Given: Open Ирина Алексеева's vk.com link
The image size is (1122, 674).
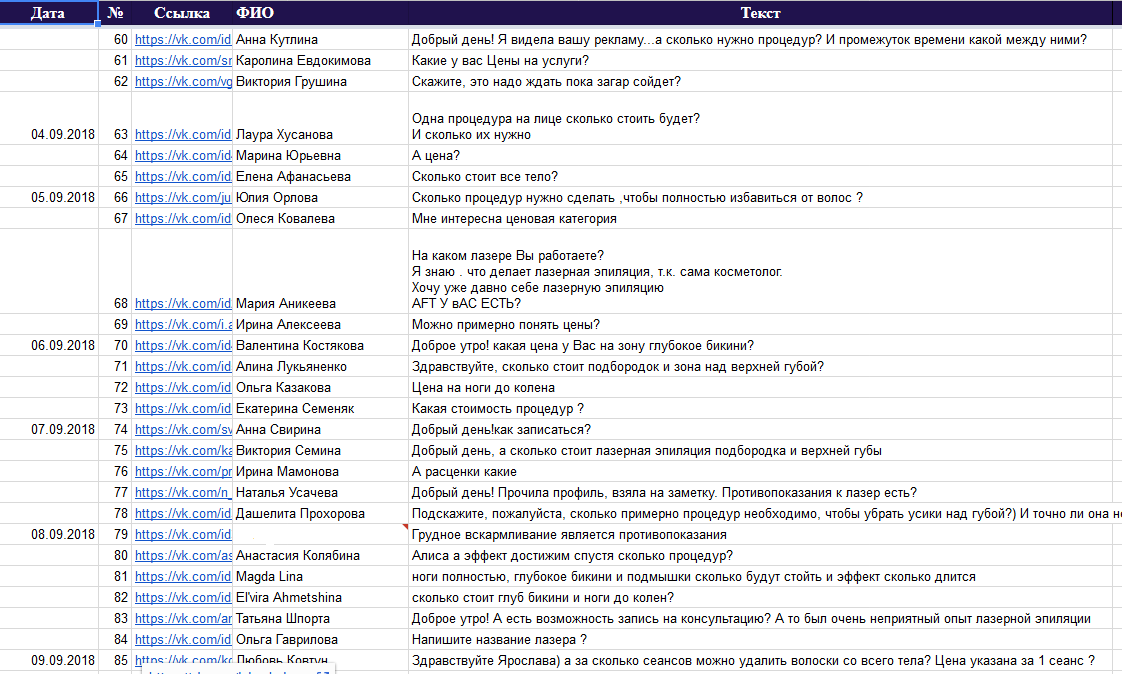Looking at the screenshot, I should 182,324.
